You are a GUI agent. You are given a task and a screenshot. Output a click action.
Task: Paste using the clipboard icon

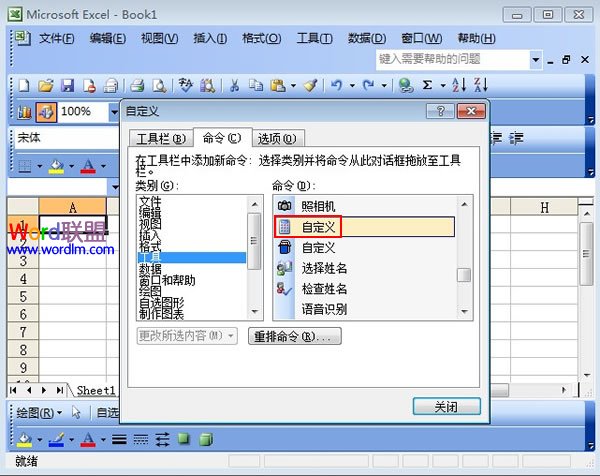point(278,85)
